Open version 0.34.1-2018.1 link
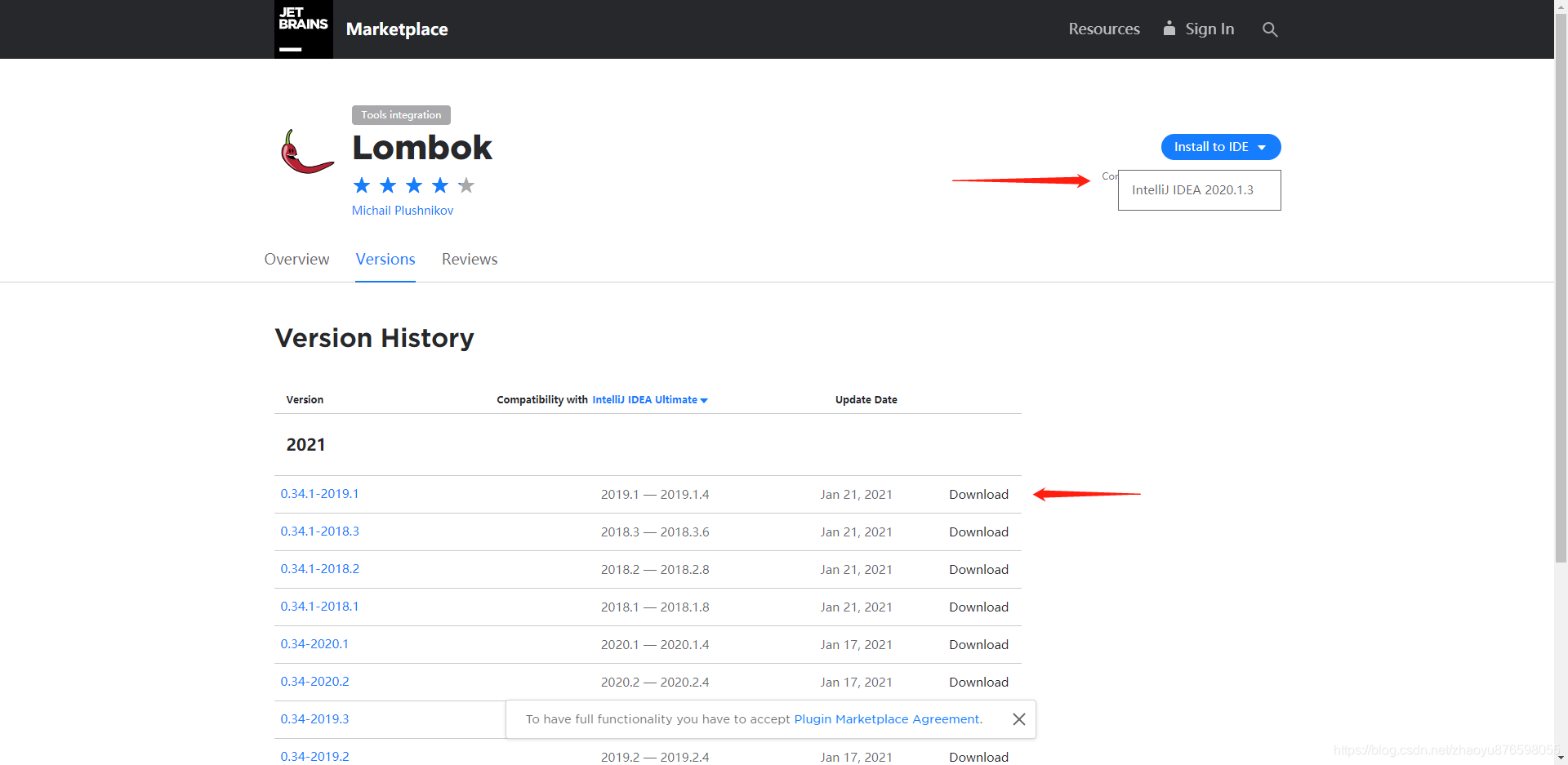Image resolution: width=1568 pixels, height=765 pixels. 320,607
